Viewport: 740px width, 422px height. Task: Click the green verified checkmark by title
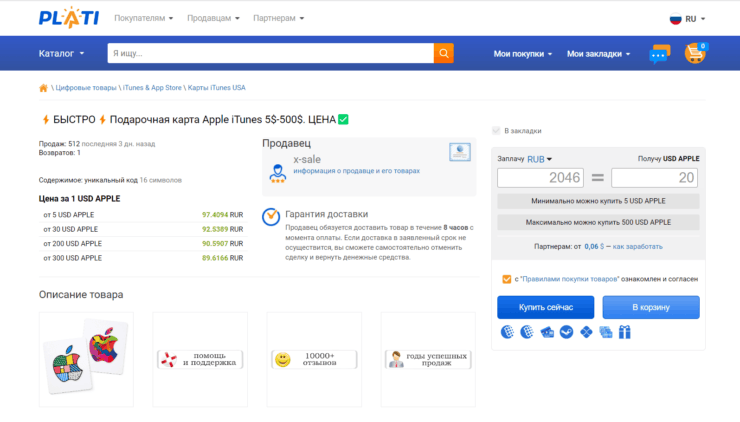[343, 119]
